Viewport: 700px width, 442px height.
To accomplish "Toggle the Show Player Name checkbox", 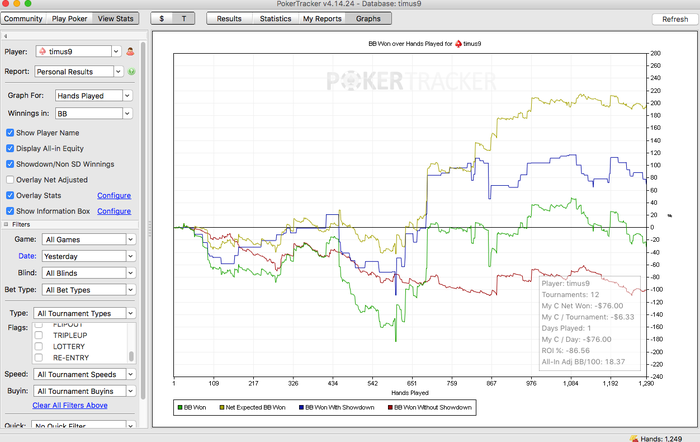I will (10, 133).
